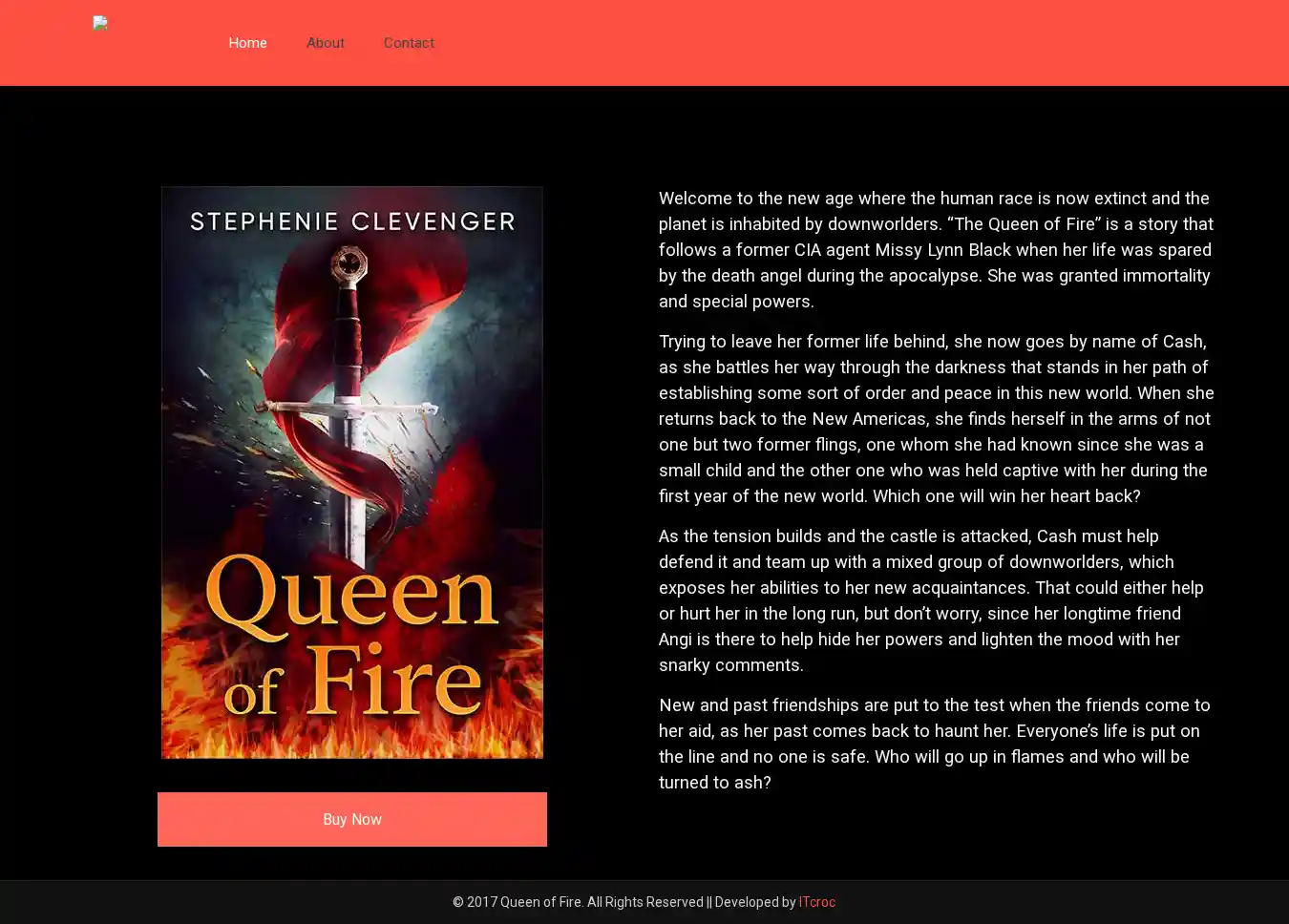Click the paragraph starting 'New and past friendships'
This screenshot has height=924, width=1289.
pyautogui.click(x=934, y=744)
